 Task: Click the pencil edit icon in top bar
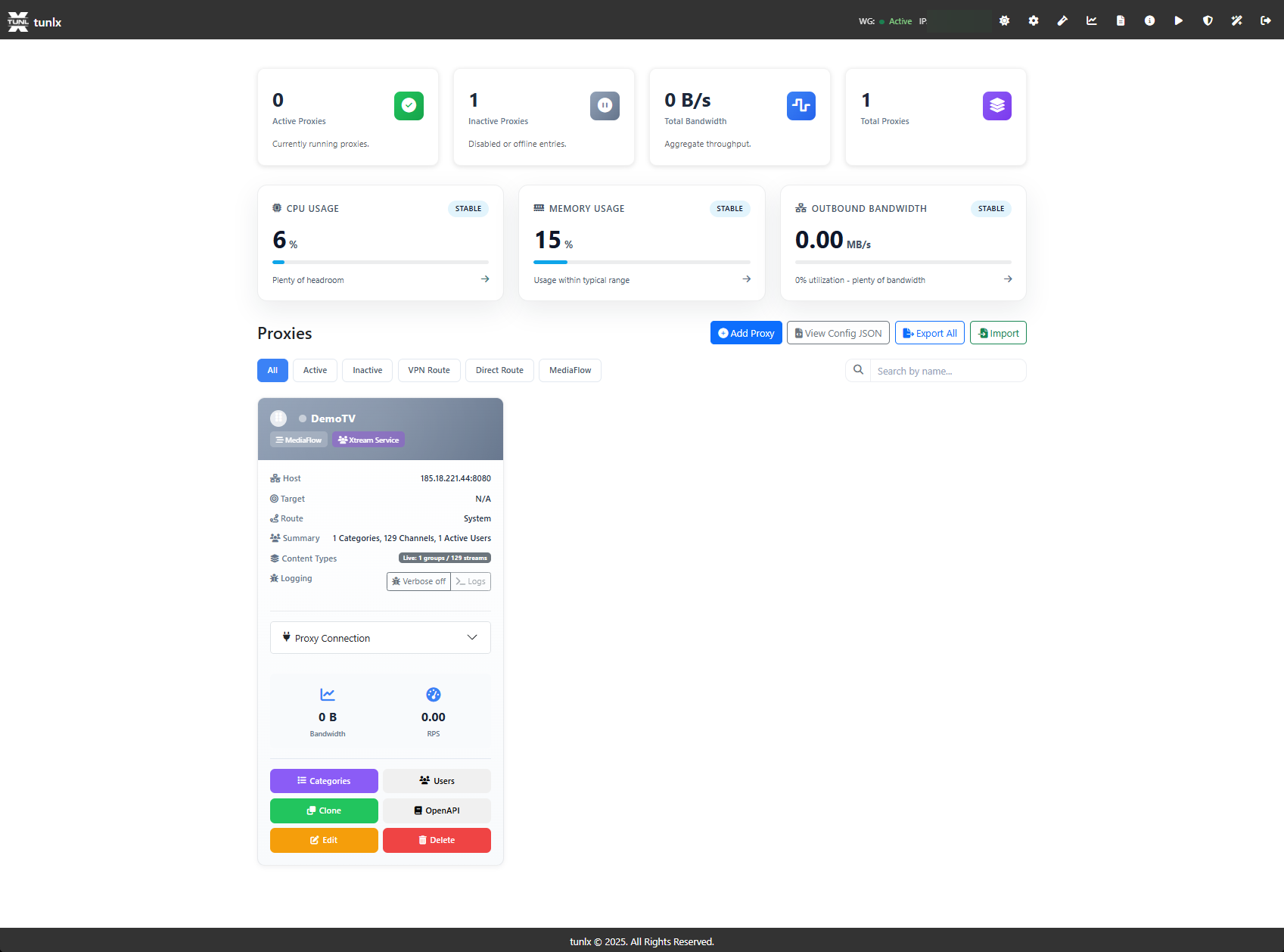[x=1062, y=20]
